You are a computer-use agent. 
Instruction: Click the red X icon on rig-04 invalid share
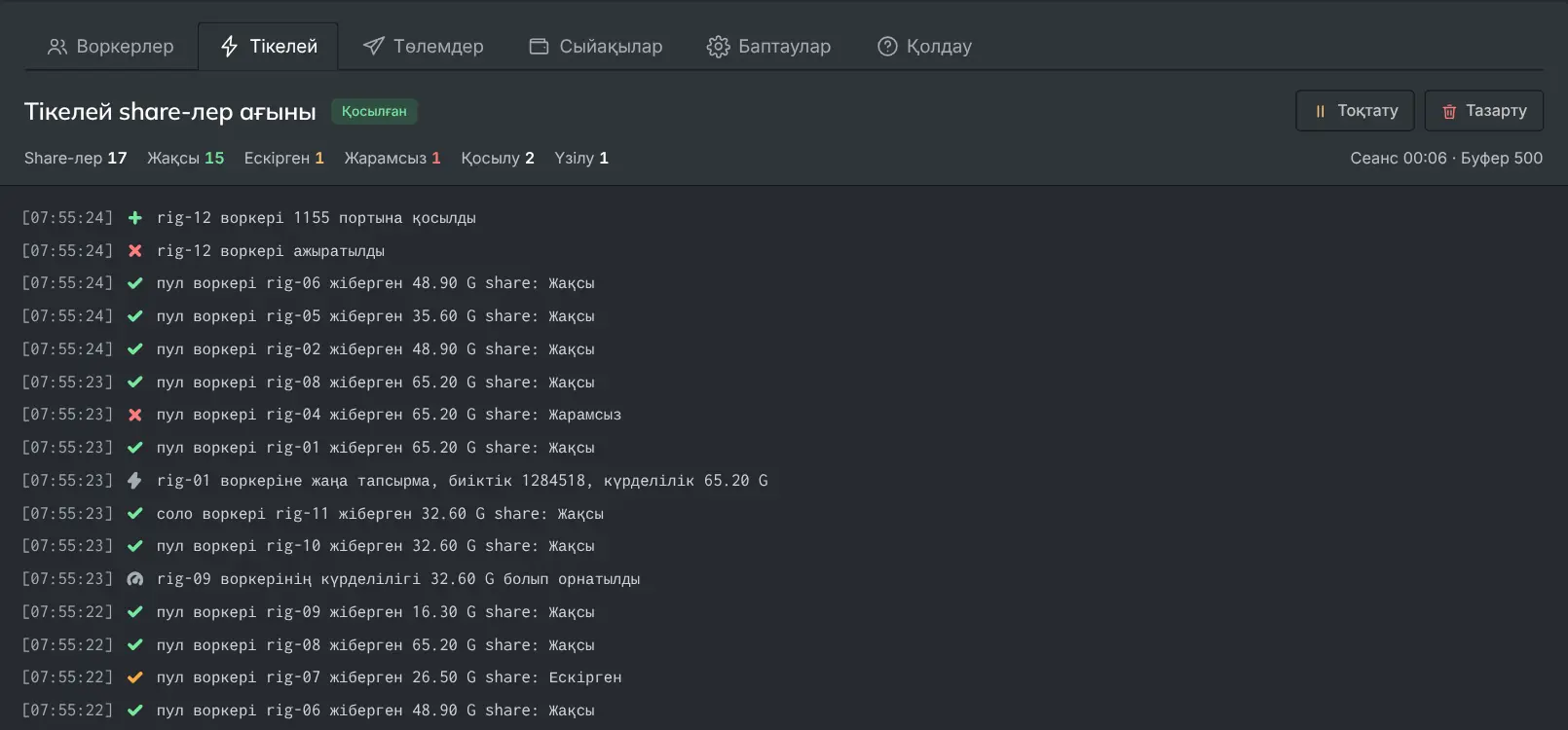click(135, 415)
